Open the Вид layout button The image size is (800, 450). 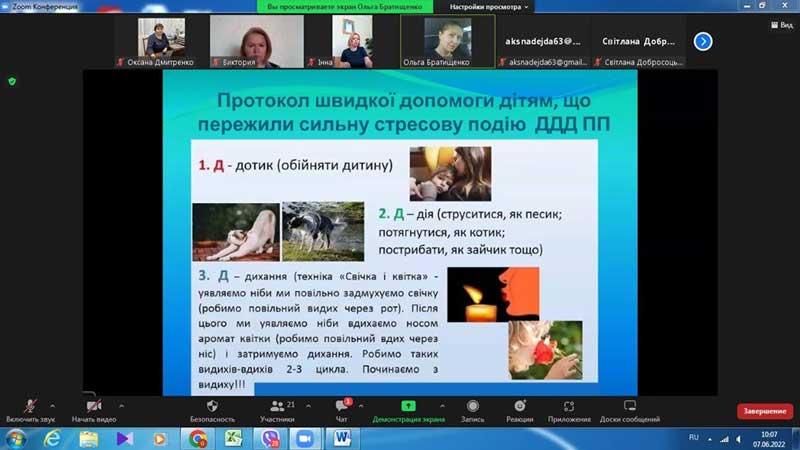(782, 25)
